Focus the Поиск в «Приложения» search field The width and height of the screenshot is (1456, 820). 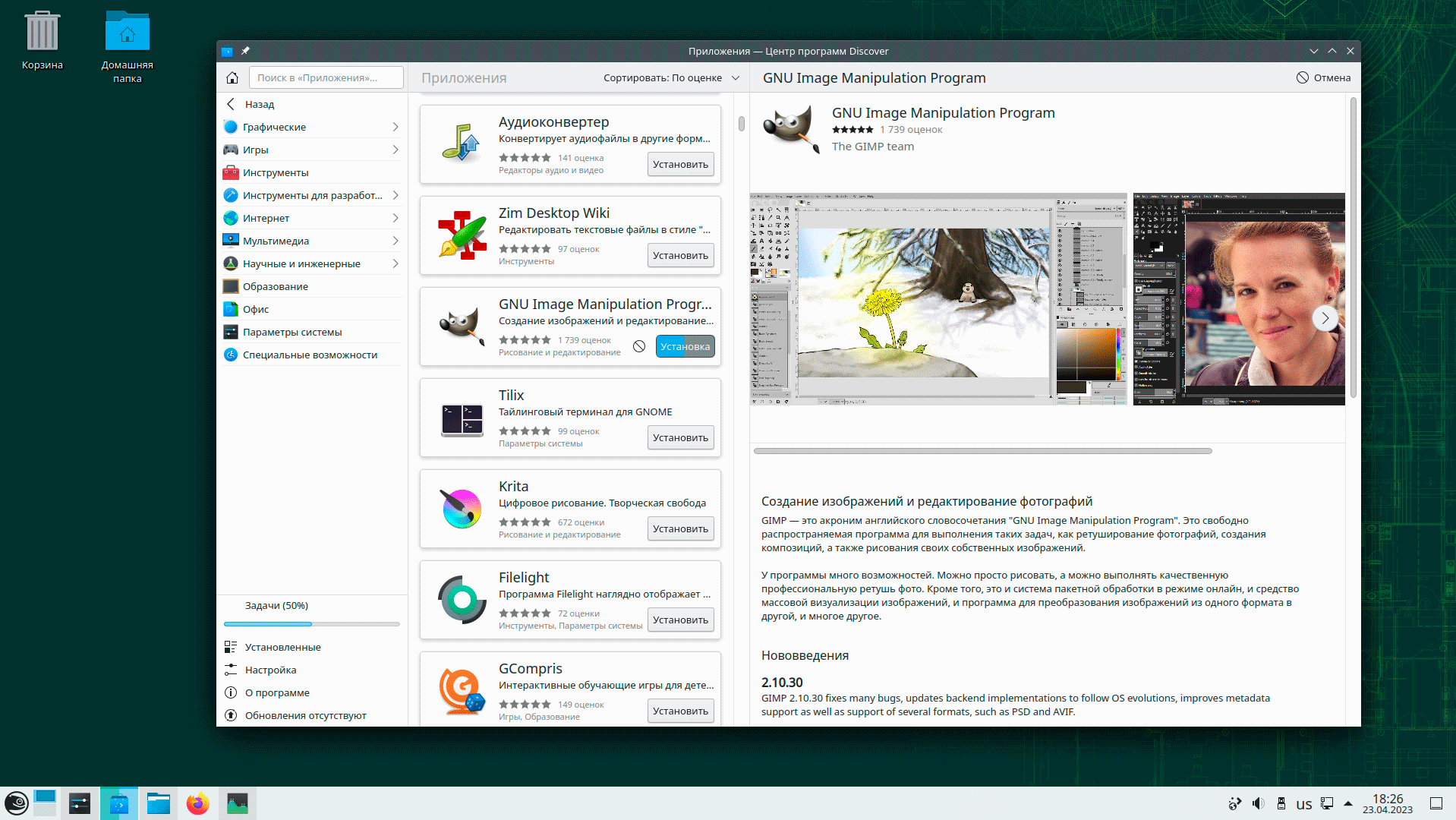(x=326, y=77)
